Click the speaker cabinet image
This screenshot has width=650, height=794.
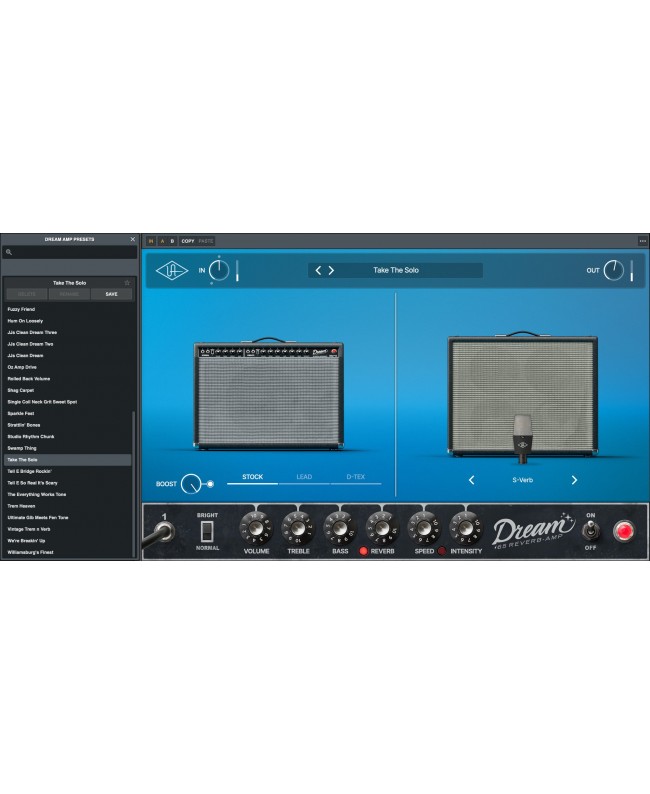pos(522,394)
